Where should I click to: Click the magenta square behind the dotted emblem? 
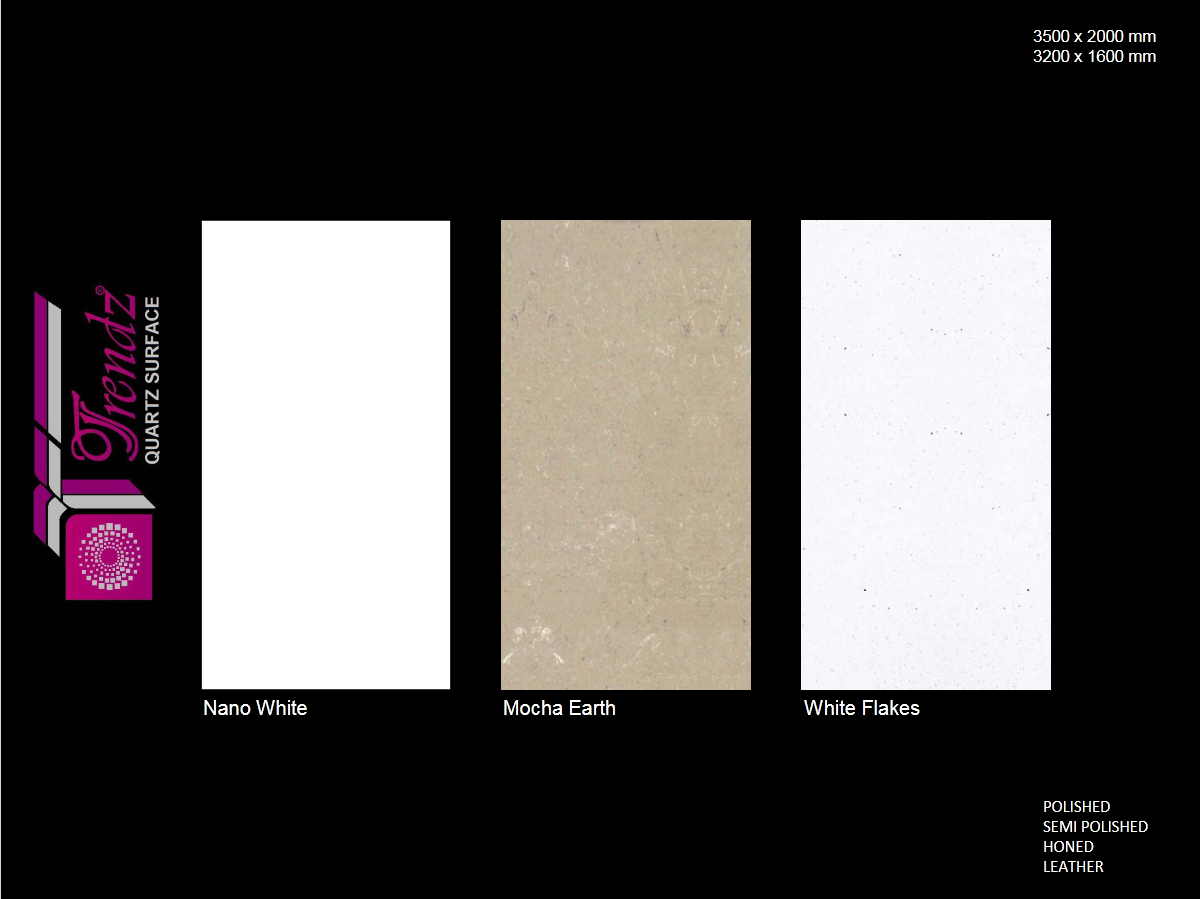coord(76,588)
